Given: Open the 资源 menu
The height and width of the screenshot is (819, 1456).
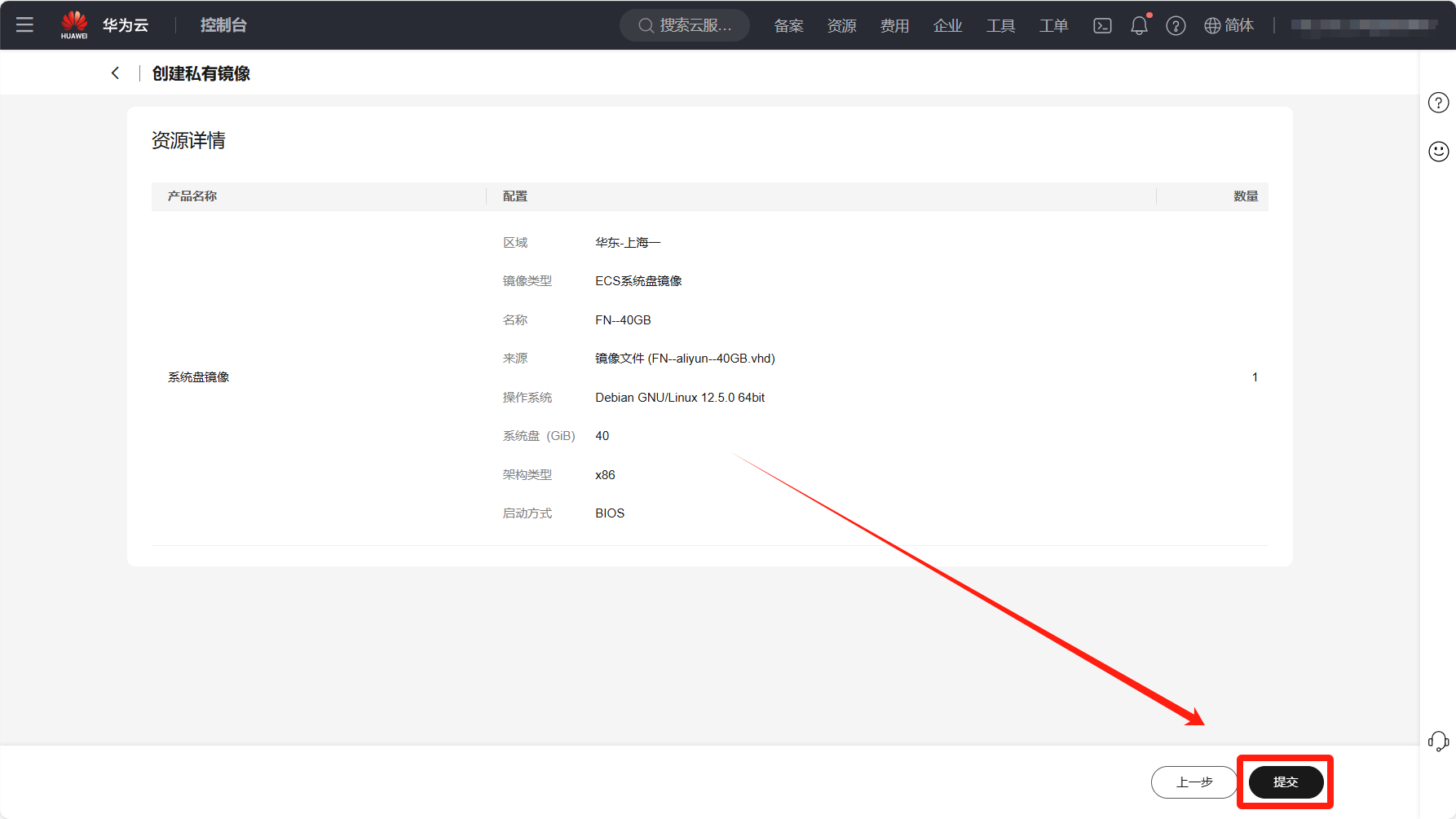Looking at the screenshot, I should 841,26.
